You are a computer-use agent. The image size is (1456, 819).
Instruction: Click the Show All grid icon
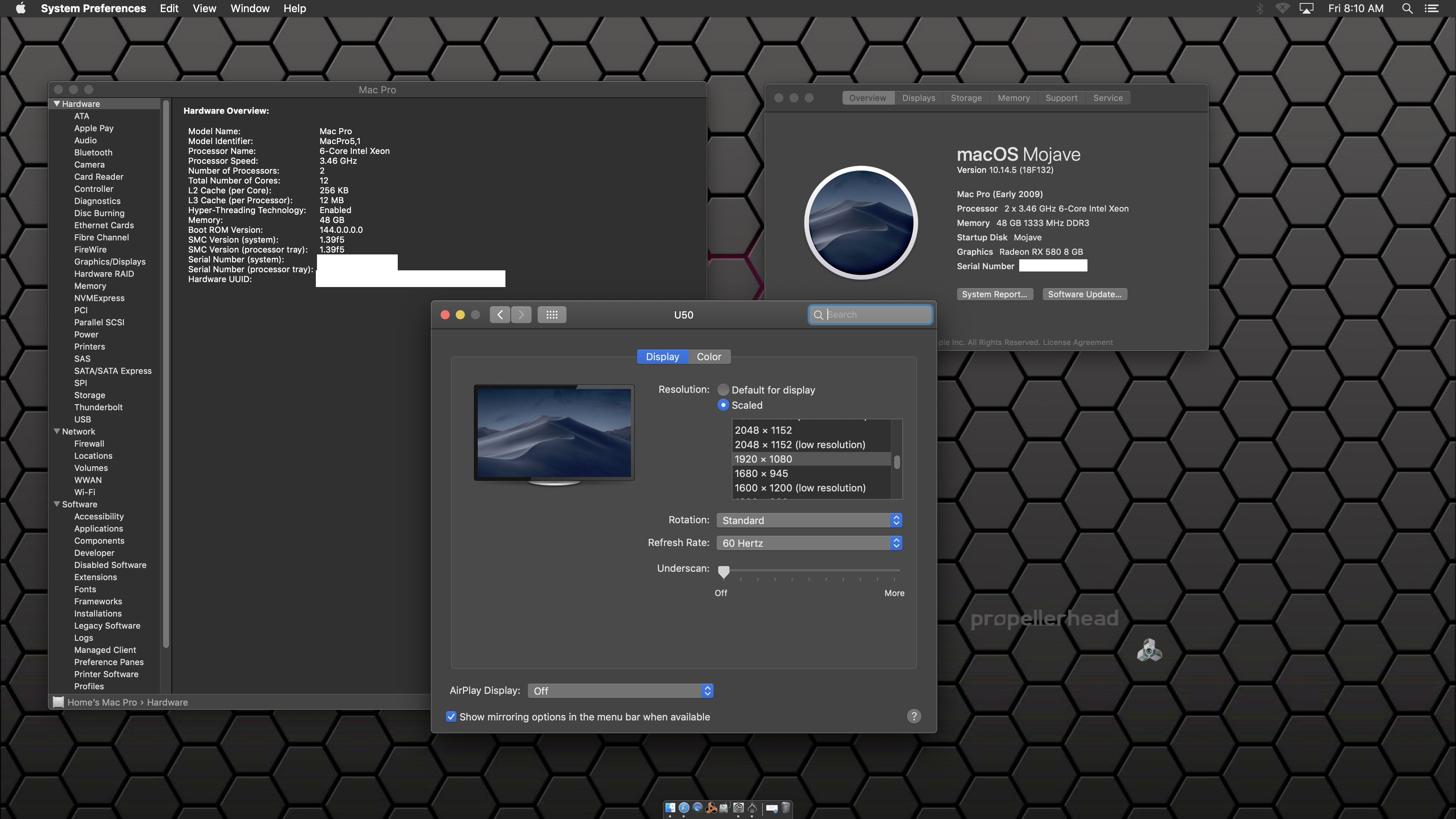click(x=552, y=315)
